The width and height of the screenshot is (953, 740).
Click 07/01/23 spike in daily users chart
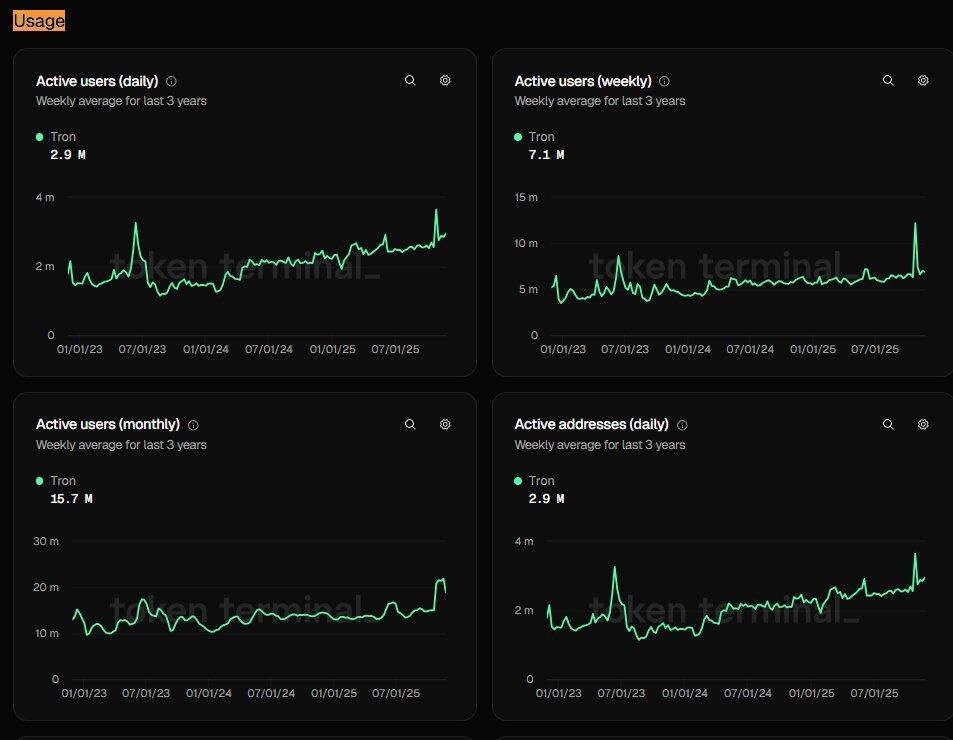tap(136, 224)
